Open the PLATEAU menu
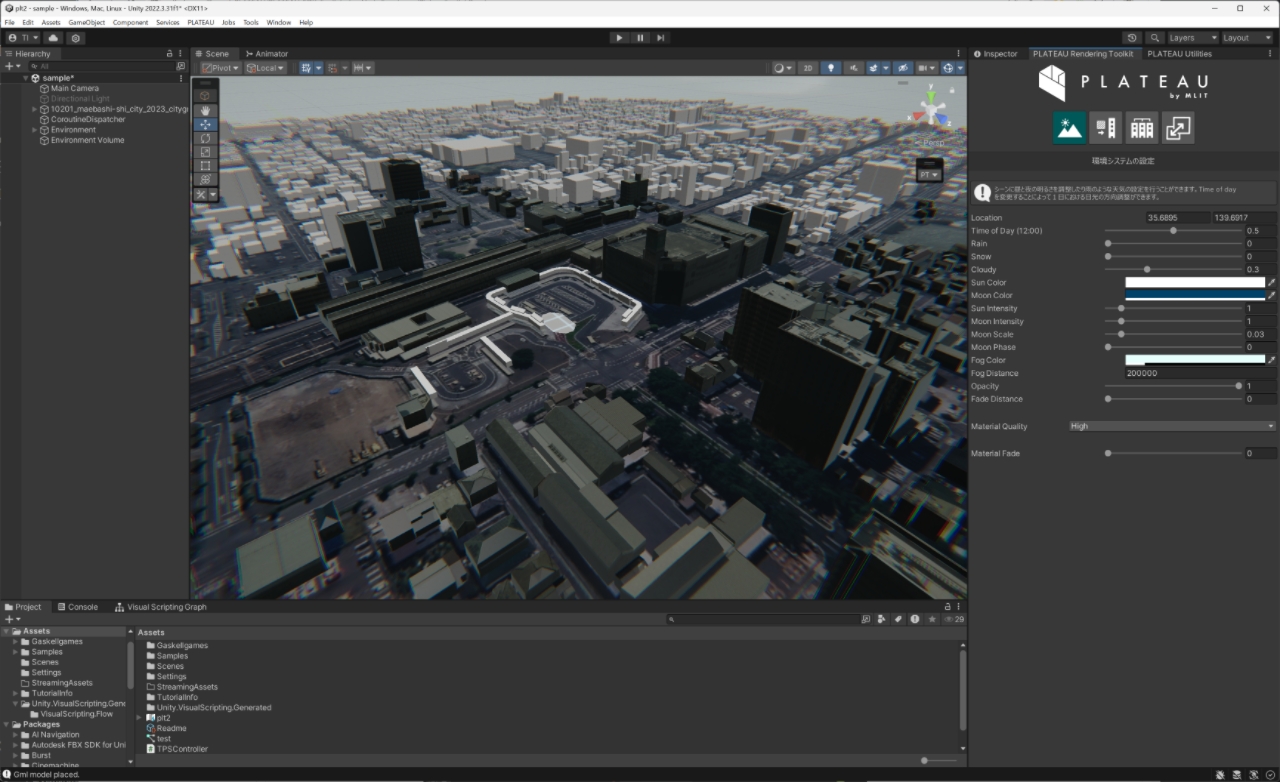This screenshot has width=1280, height=782. pos(200,22)
